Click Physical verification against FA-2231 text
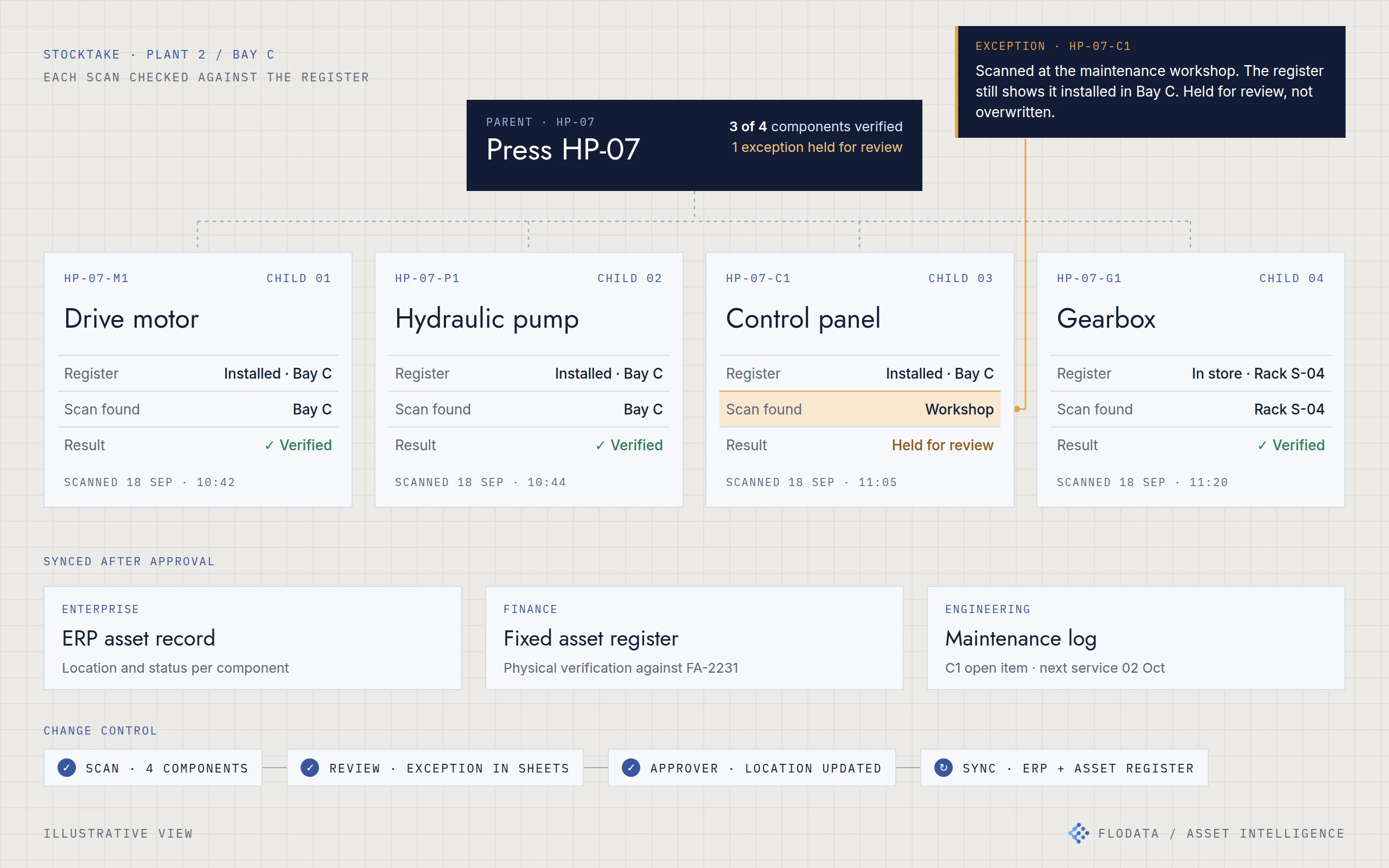 [x=621, y=668]
